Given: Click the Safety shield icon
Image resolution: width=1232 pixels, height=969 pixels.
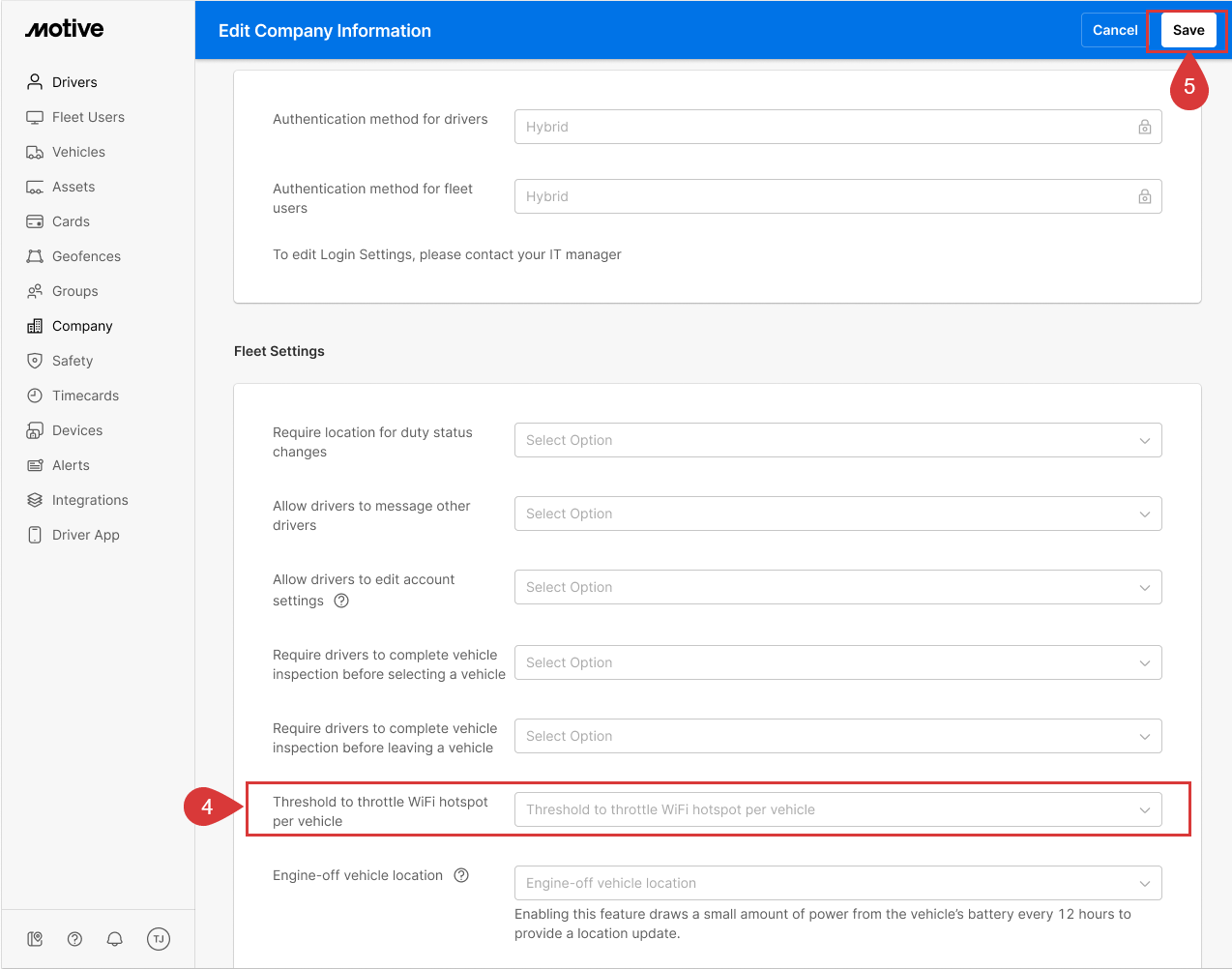Looking at the screenshot, I should coord(35,361).
